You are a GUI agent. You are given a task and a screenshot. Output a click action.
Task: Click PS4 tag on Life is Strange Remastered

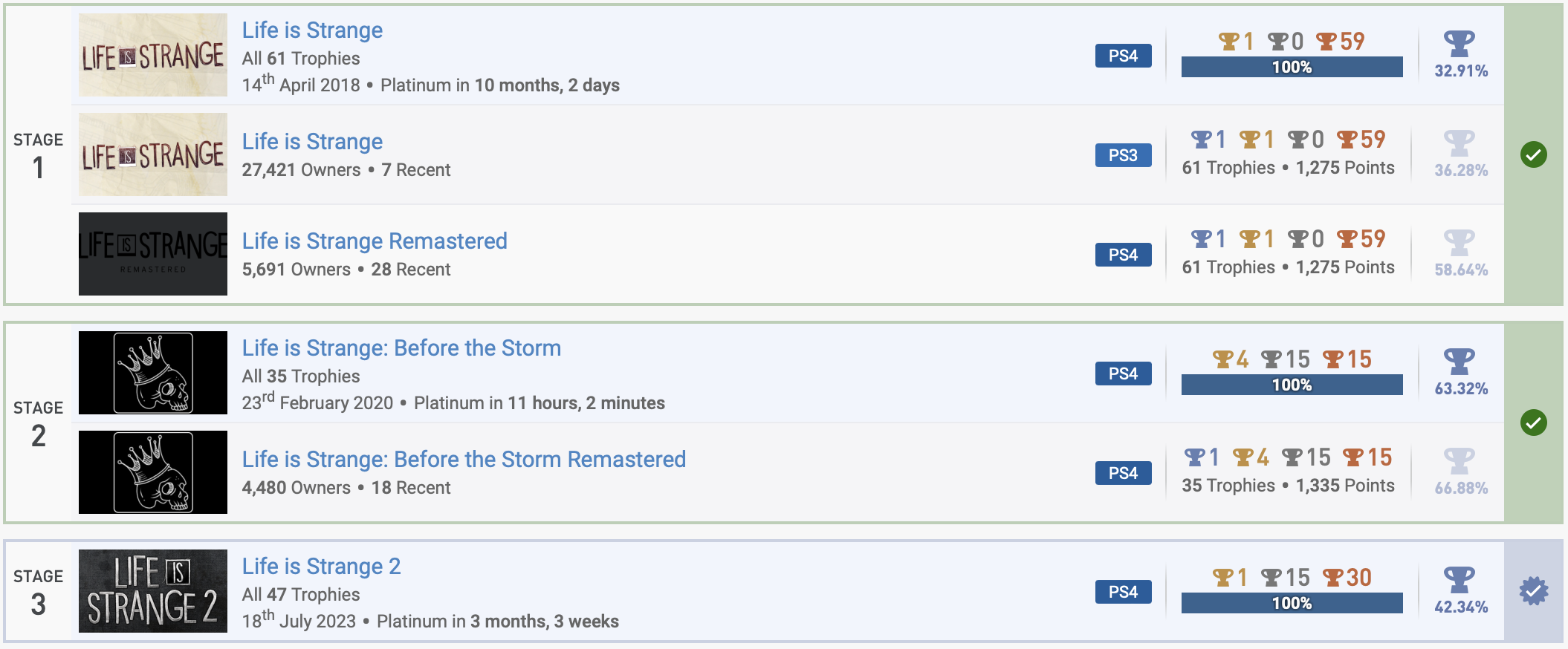tap(1123, 255)
